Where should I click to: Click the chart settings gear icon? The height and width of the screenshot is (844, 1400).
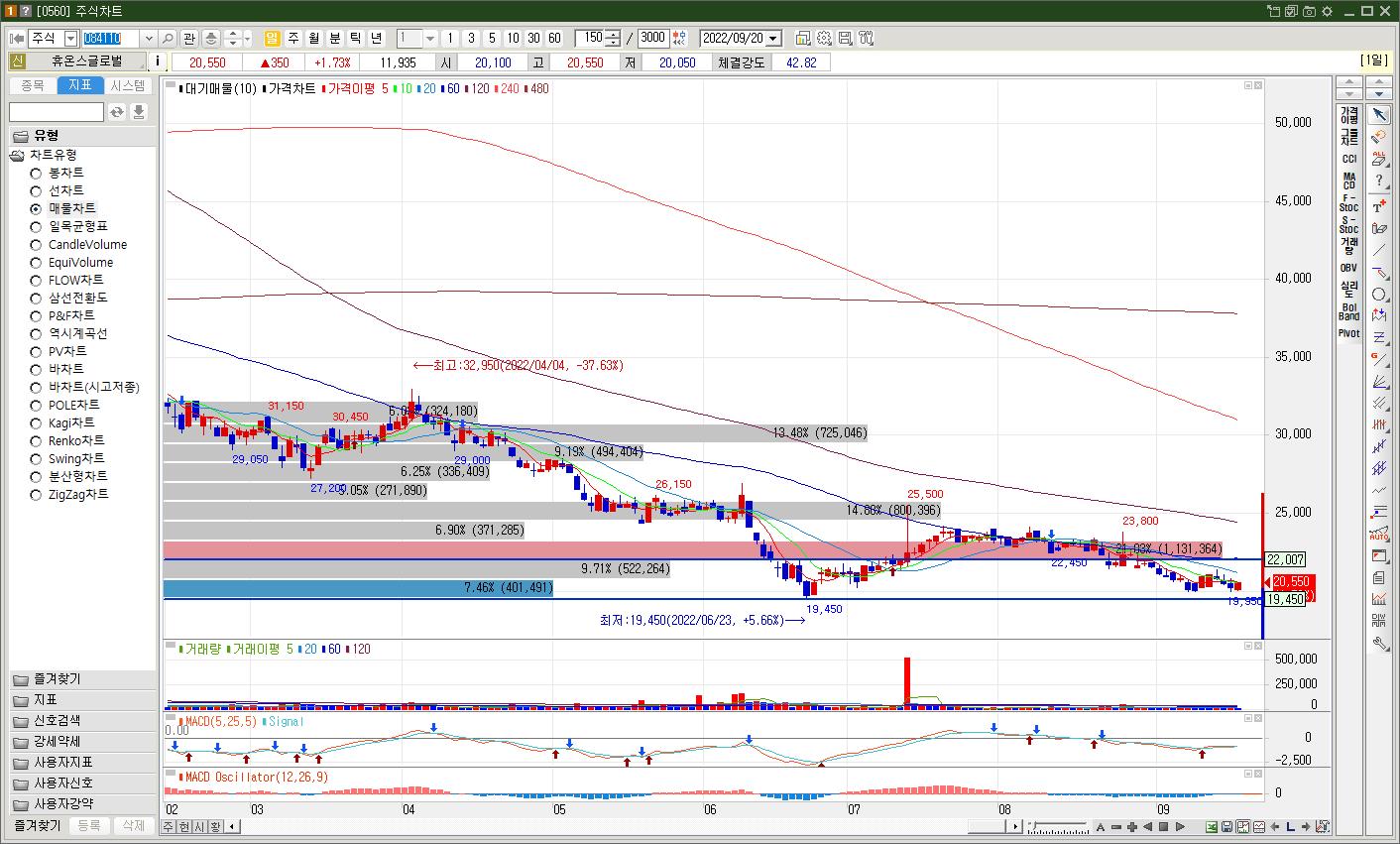point(824,39)
